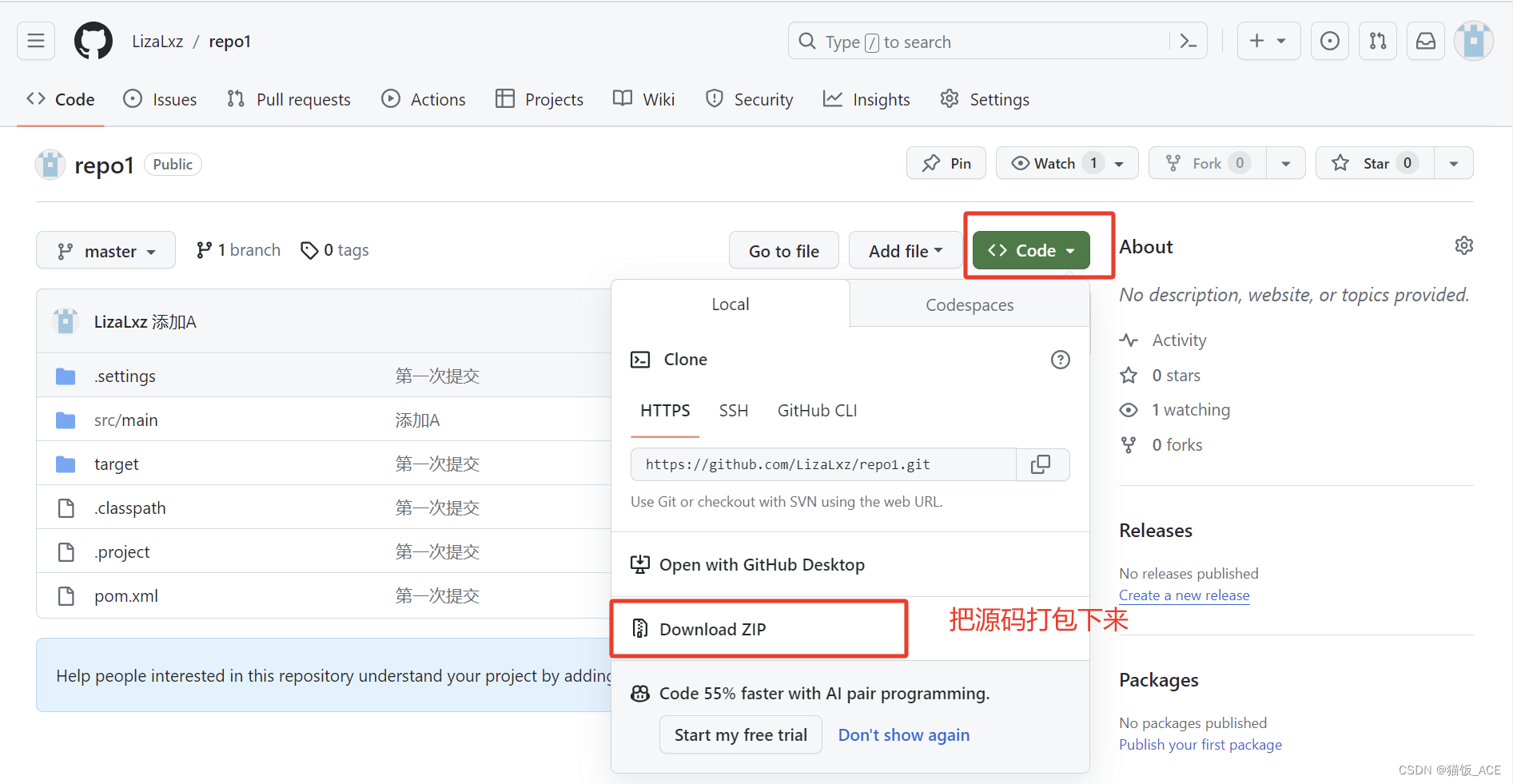The height and width of the screenshot is (784, 1513).
Task: Select GitHub CLI clone method
Action: click(817, 411)
